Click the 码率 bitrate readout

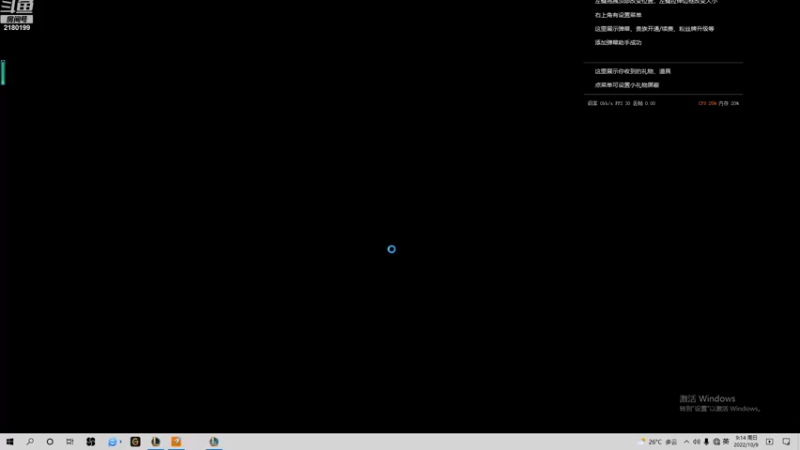pos(600,104)
